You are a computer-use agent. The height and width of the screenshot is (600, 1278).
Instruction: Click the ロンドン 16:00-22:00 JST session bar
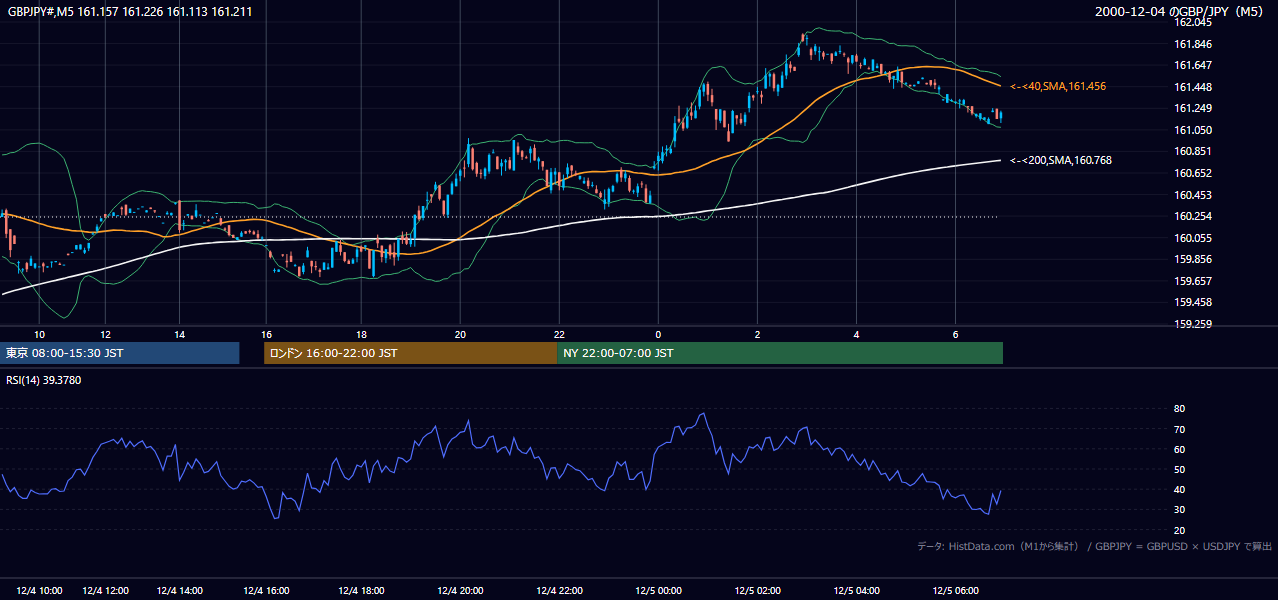pos(410,353)
